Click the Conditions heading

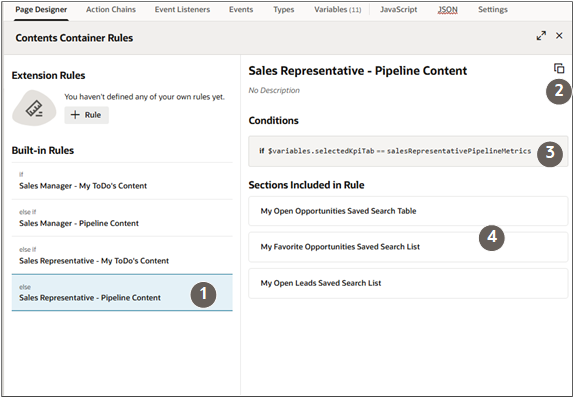coord(273,120)
